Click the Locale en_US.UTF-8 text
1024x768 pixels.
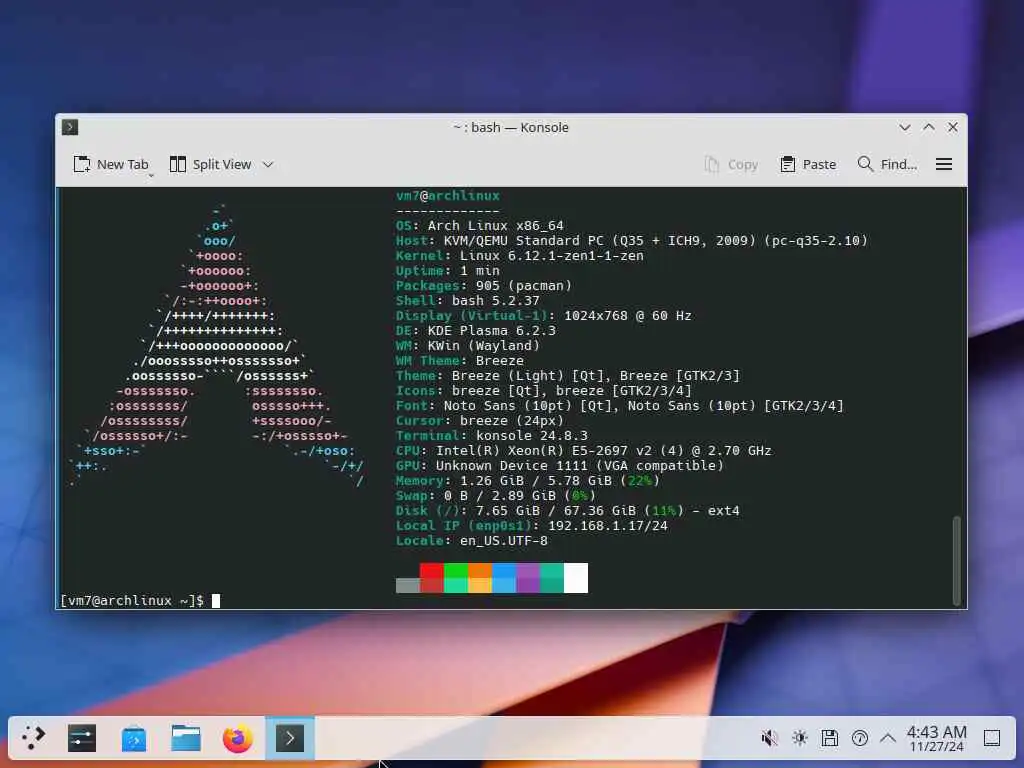[472, 541]
